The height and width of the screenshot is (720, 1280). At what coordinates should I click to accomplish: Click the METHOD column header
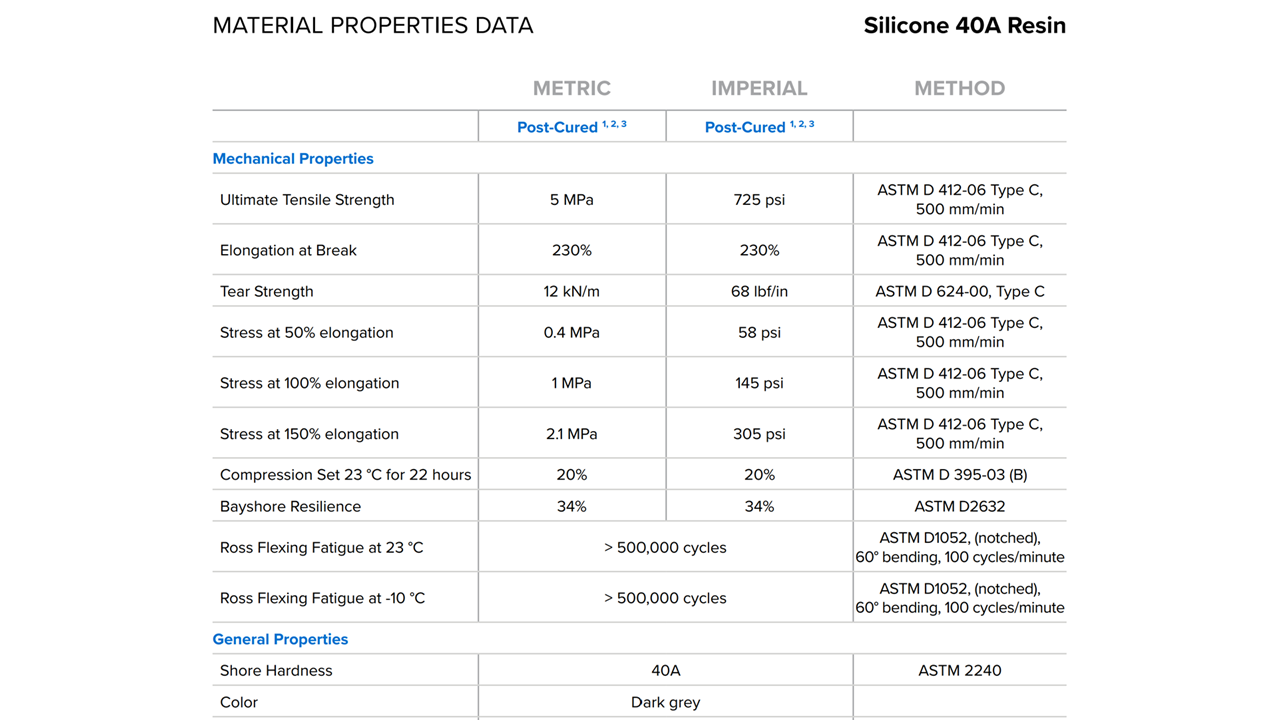point(959,88)
